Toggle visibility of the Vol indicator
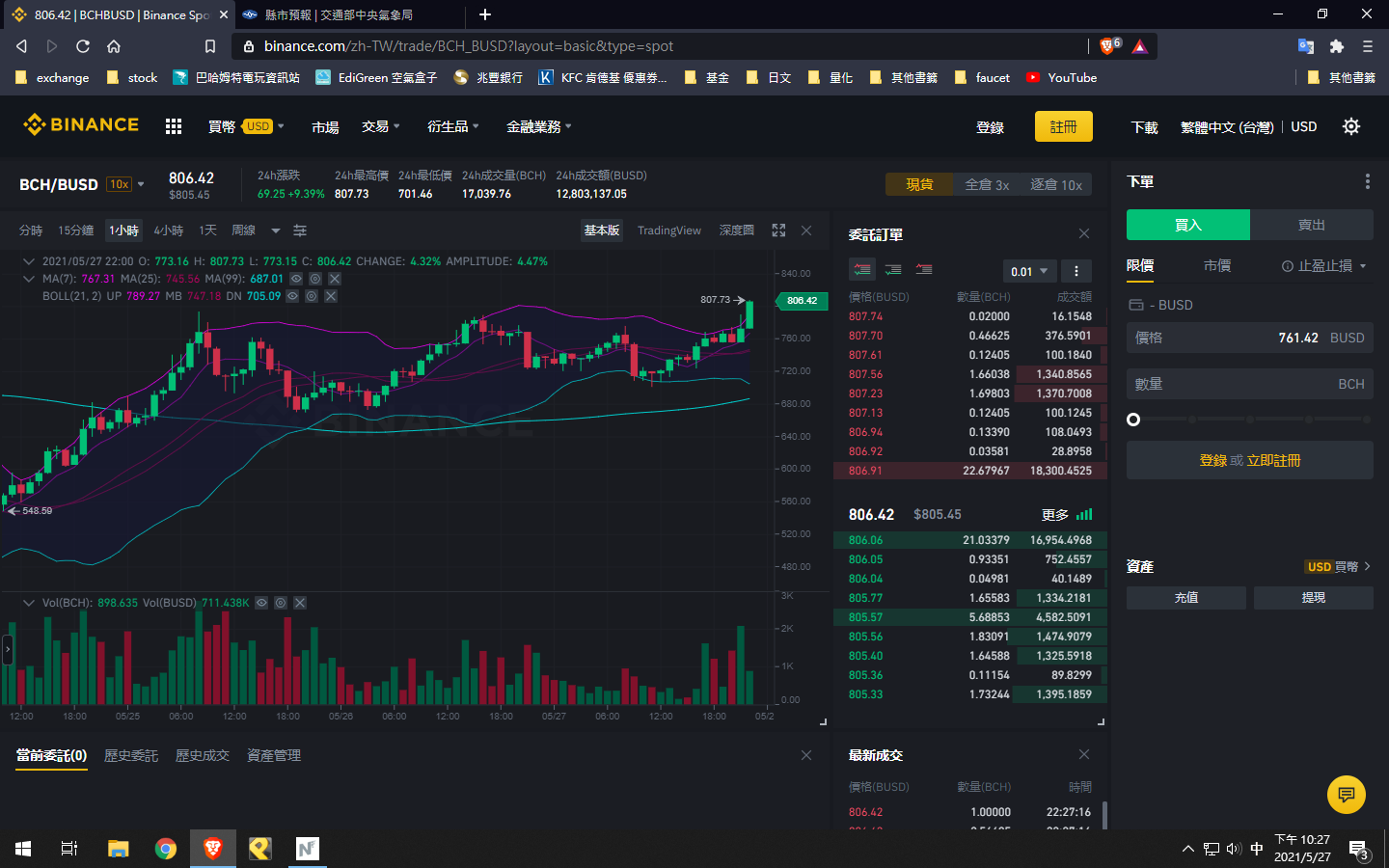Image resolution: width=1389 pixels, height=868 pixels. (261, 603)
